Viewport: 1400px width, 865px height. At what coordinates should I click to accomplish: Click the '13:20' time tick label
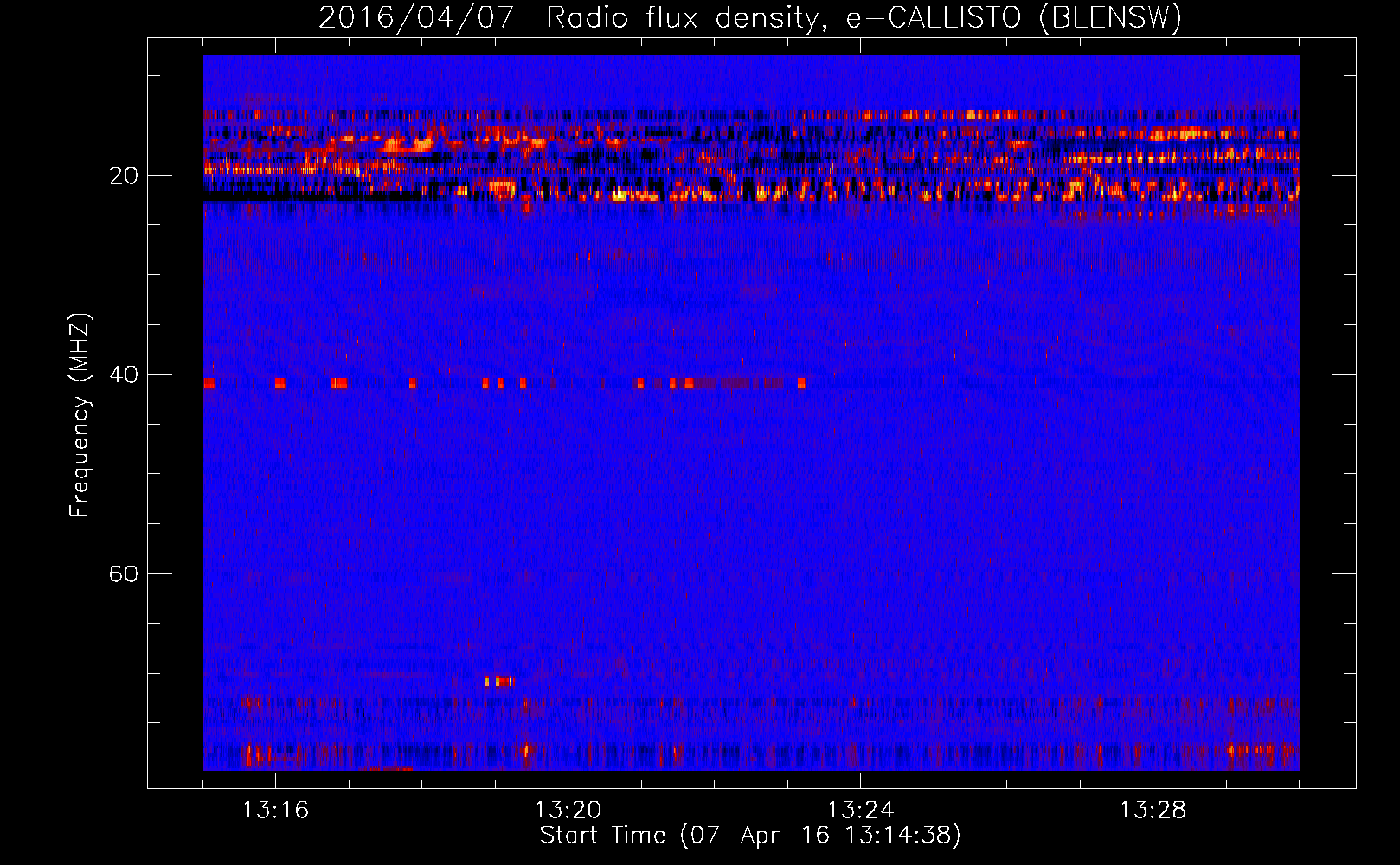click(568, 811)
